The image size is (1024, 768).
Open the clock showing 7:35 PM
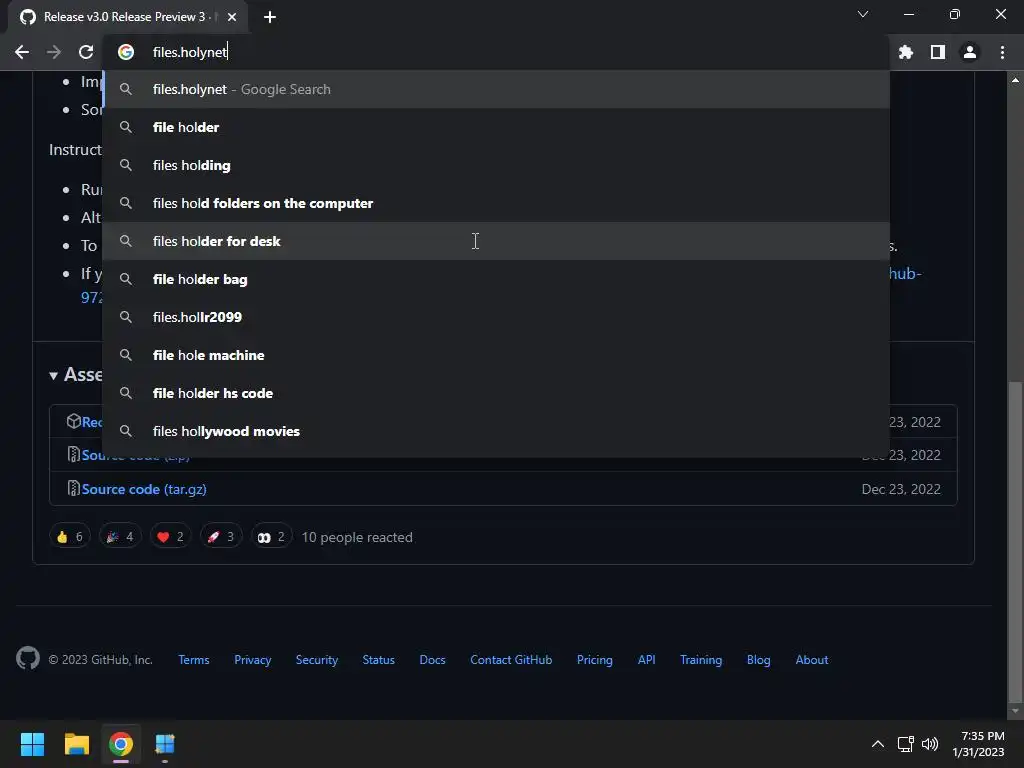978,744
